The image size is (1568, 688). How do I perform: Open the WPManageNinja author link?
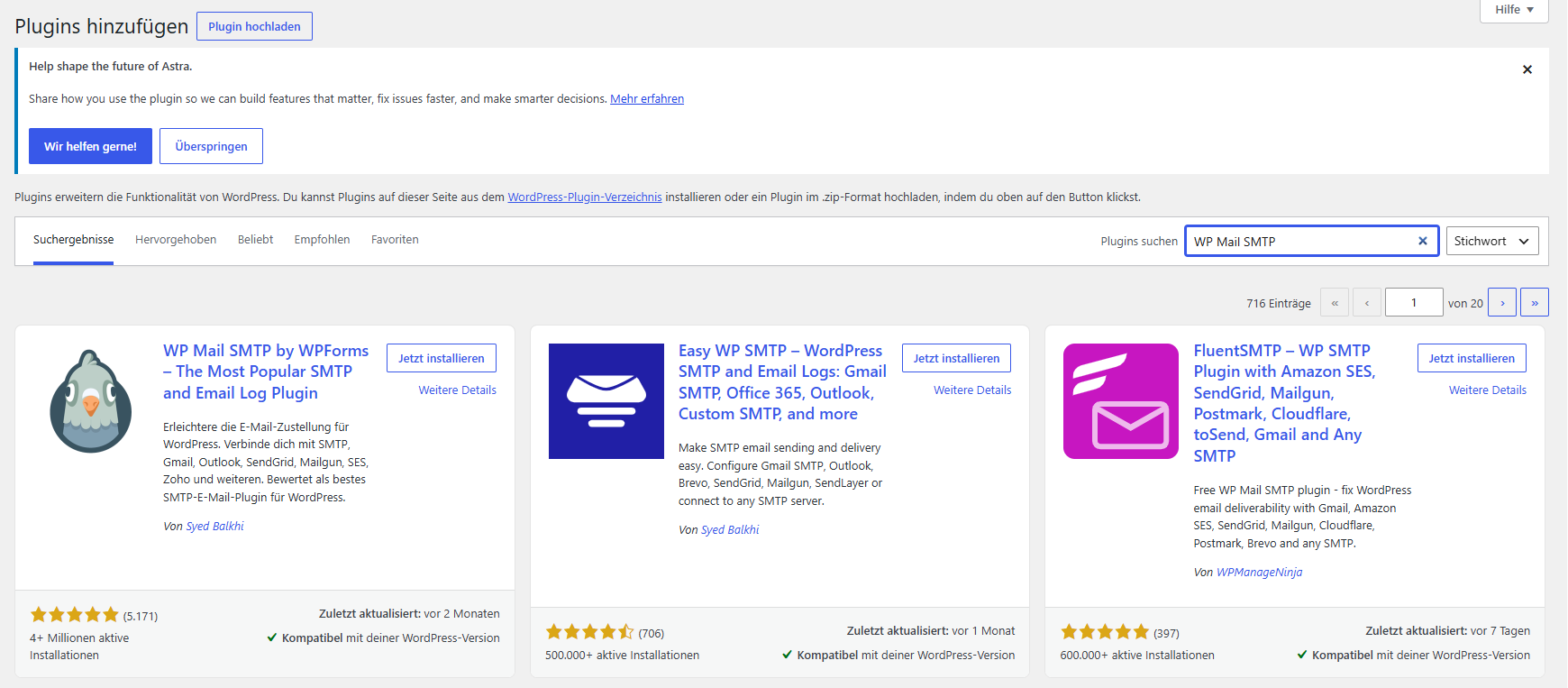[1259, 573]
